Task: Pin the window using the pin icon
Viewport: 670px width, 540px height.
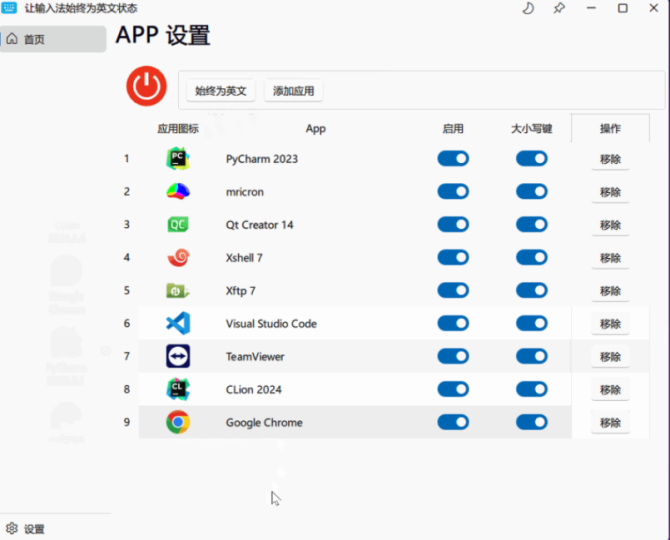Action: click(558, 9)
